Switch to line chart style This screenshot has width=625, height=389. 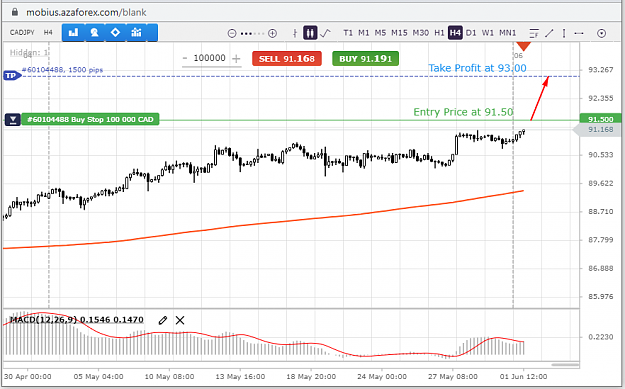(x=325, y=33)
